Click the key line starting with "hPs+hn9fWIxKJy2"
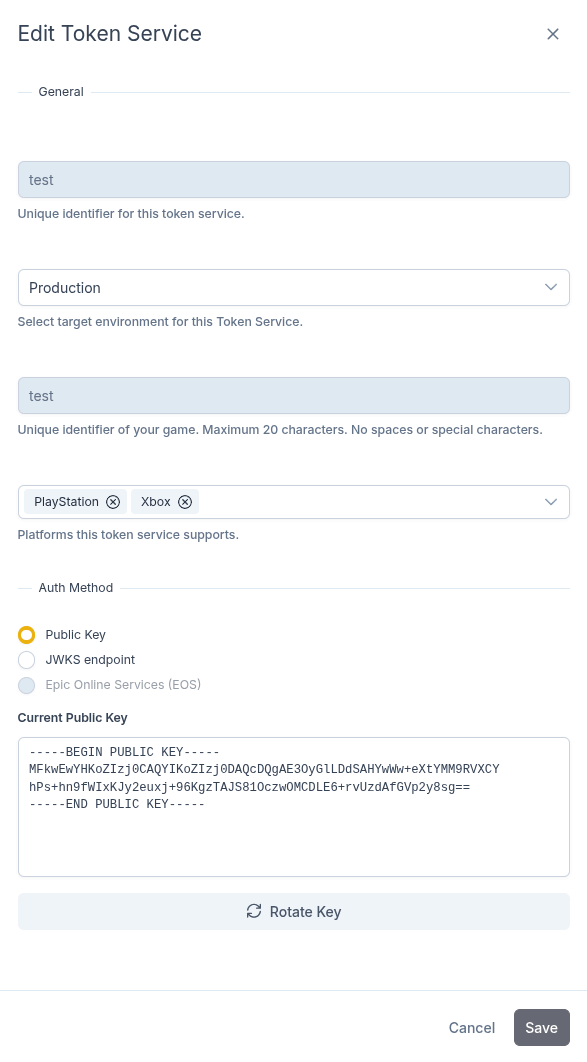 [x=249, y=787]
